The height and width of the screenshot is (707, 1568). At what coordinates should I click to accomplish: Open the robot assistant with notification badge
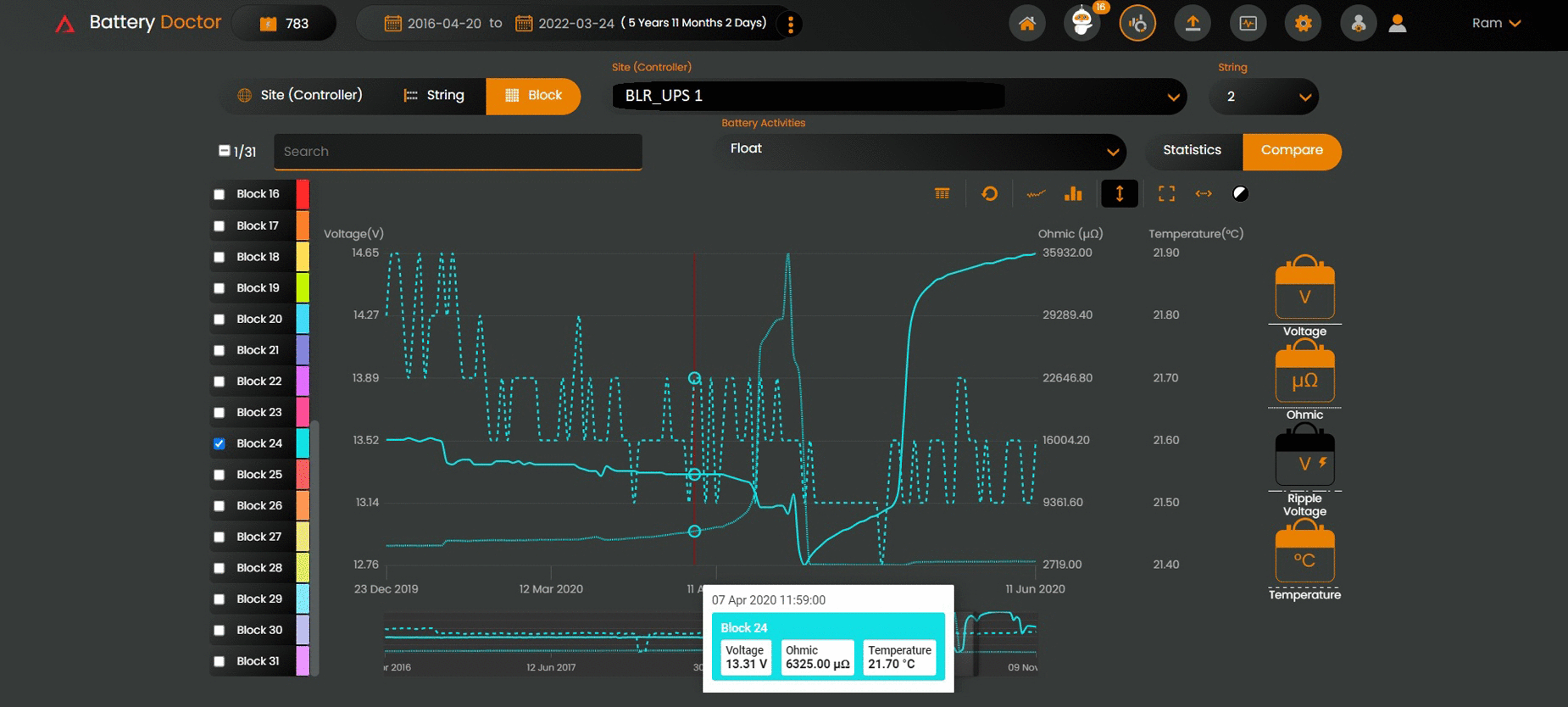(1082, 24)
